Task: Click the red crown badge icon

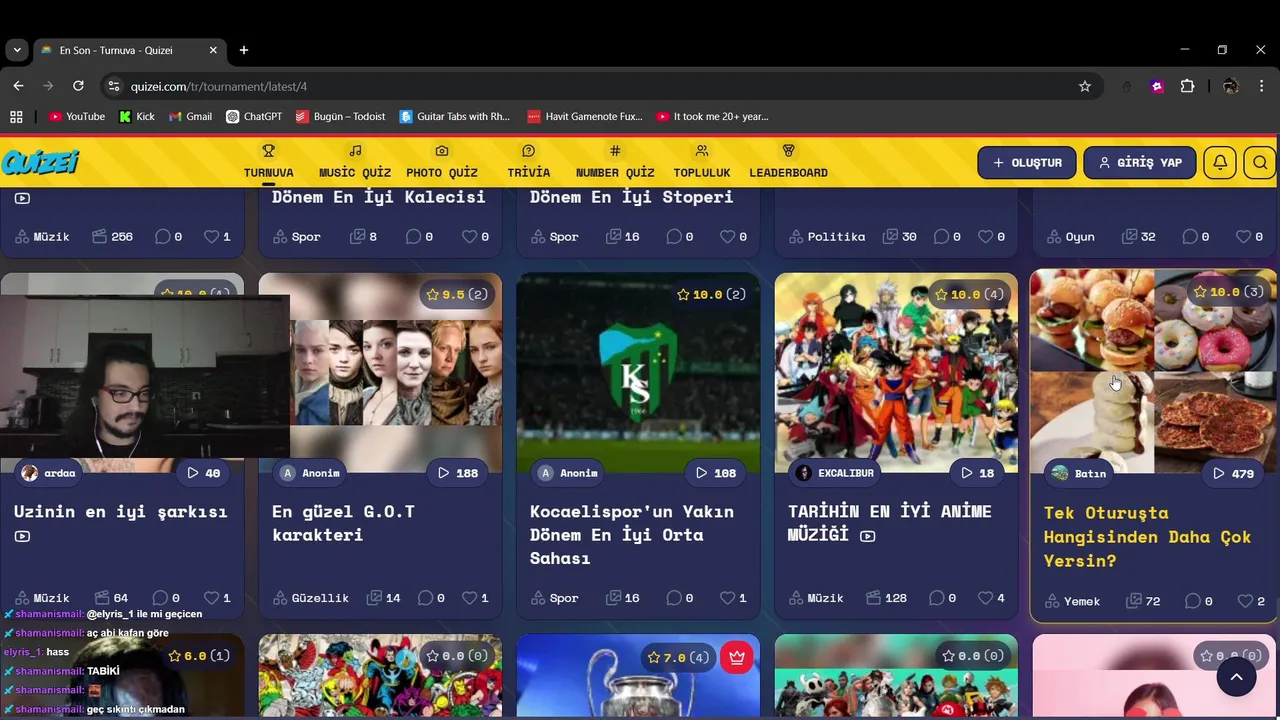Action: (x=737, y=657)
